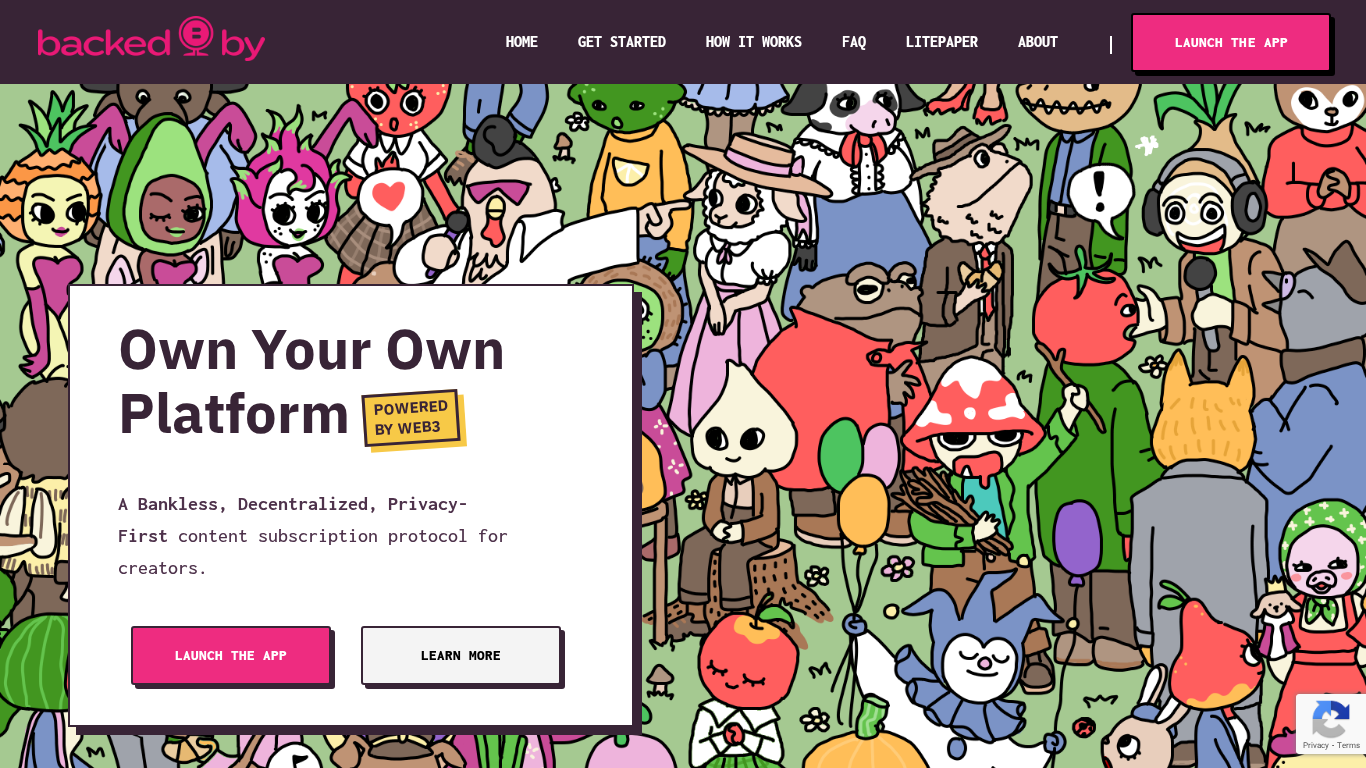Open reCAPTCHA Terms link
This screenshot has width=1366, height=768.
(1349, 745)
